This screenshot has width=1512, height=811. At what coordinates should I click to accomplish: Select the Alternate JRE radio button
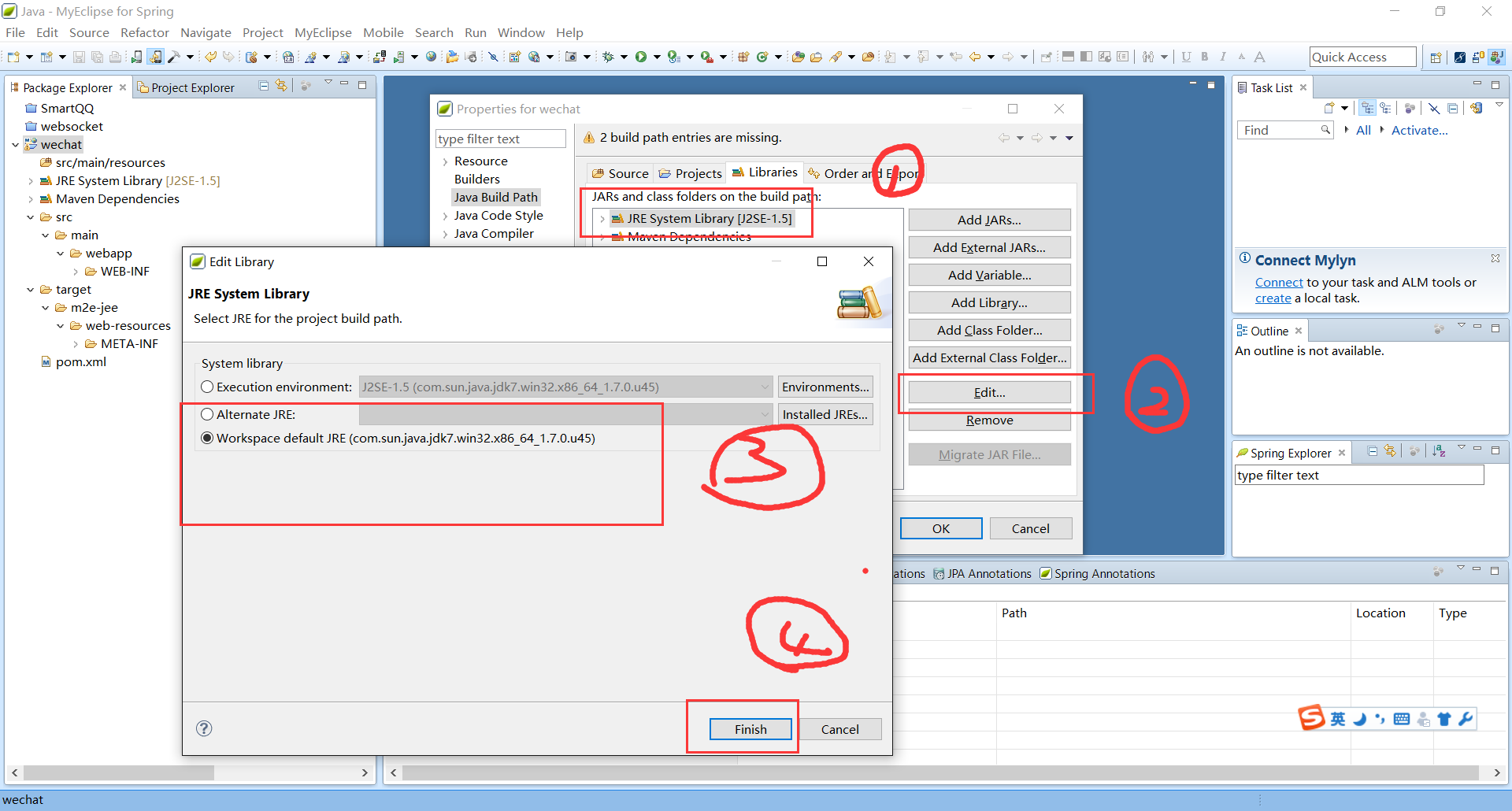(x=207, y=414)
